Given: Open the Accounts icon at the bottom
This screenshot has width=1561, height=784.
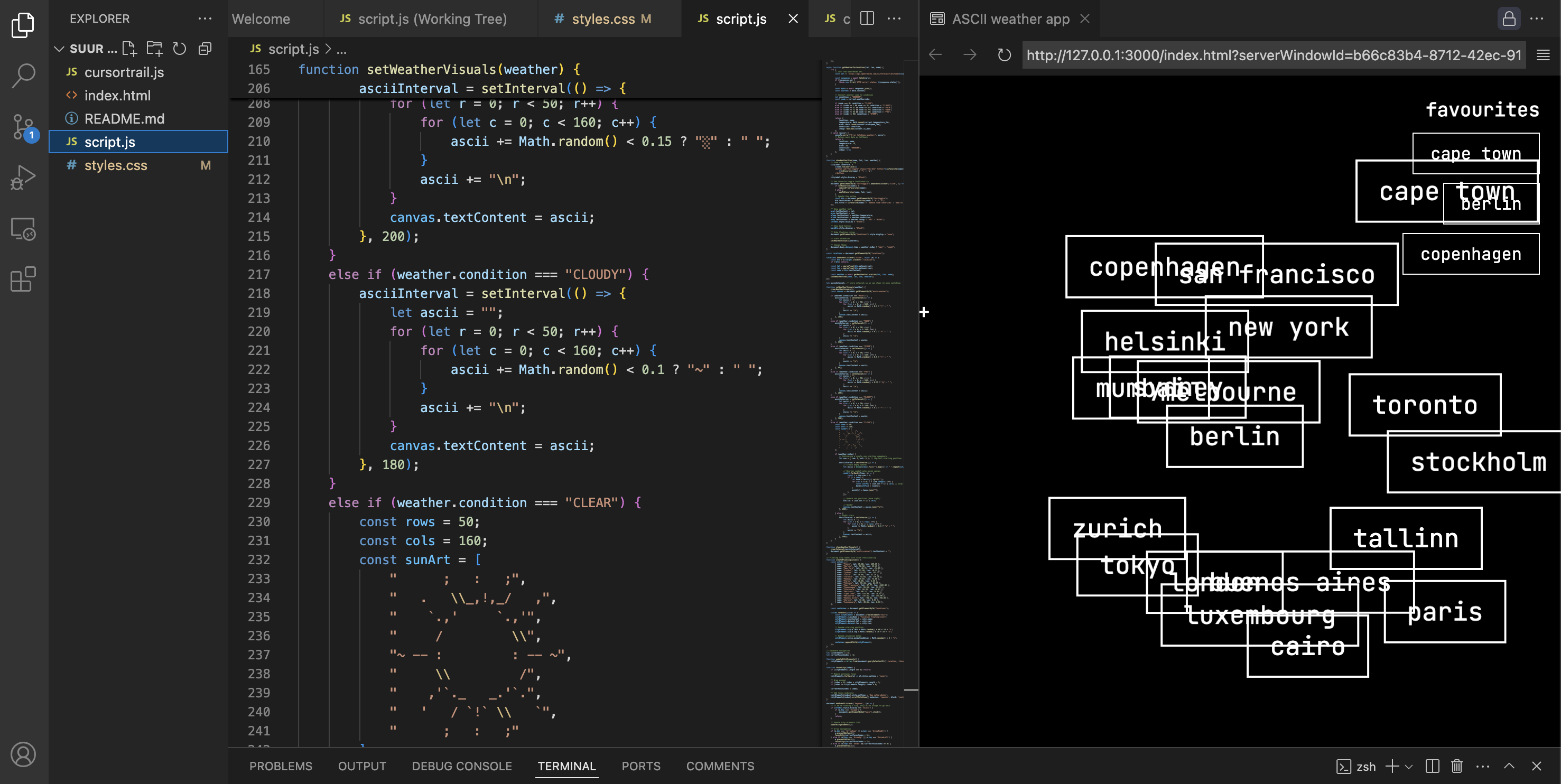Looking at the screenshot, I should point(23,755).
